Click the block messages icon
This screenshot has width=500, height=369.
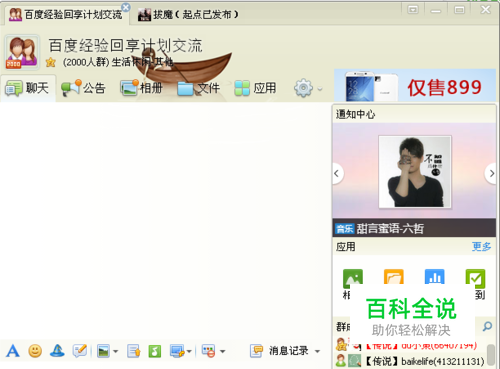[x=209, y=351]
